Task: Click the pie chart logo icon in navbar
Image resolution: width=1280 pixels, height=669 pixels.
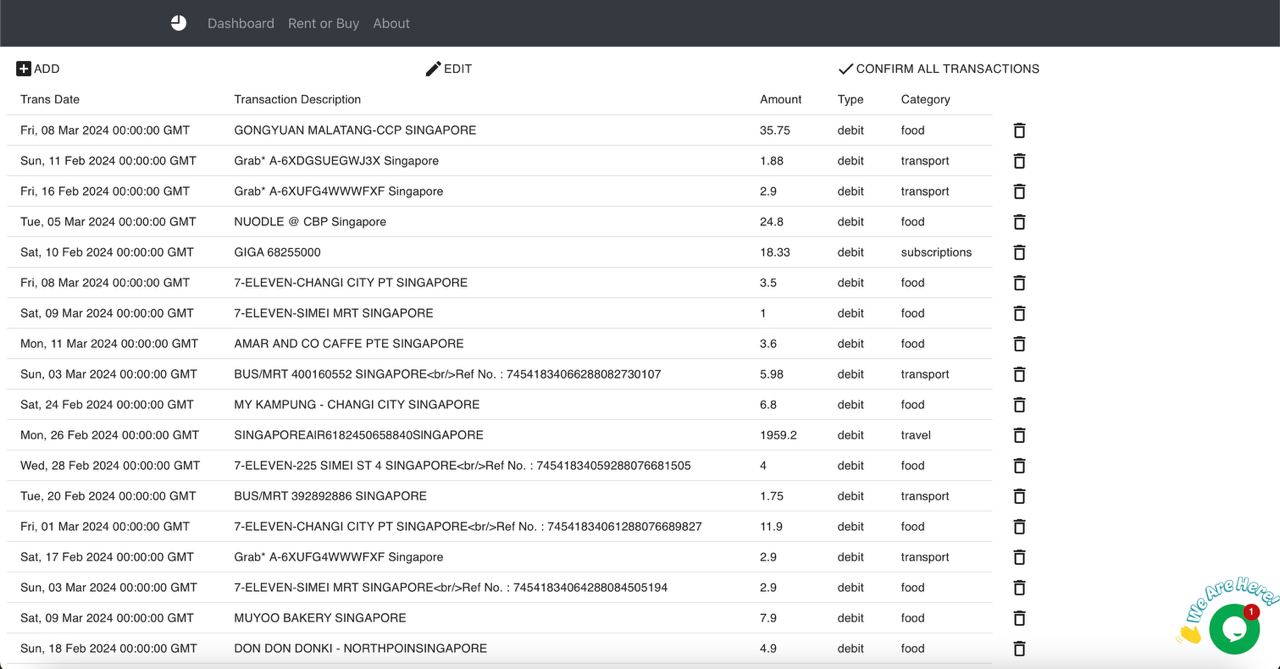Action: (179, 23)
